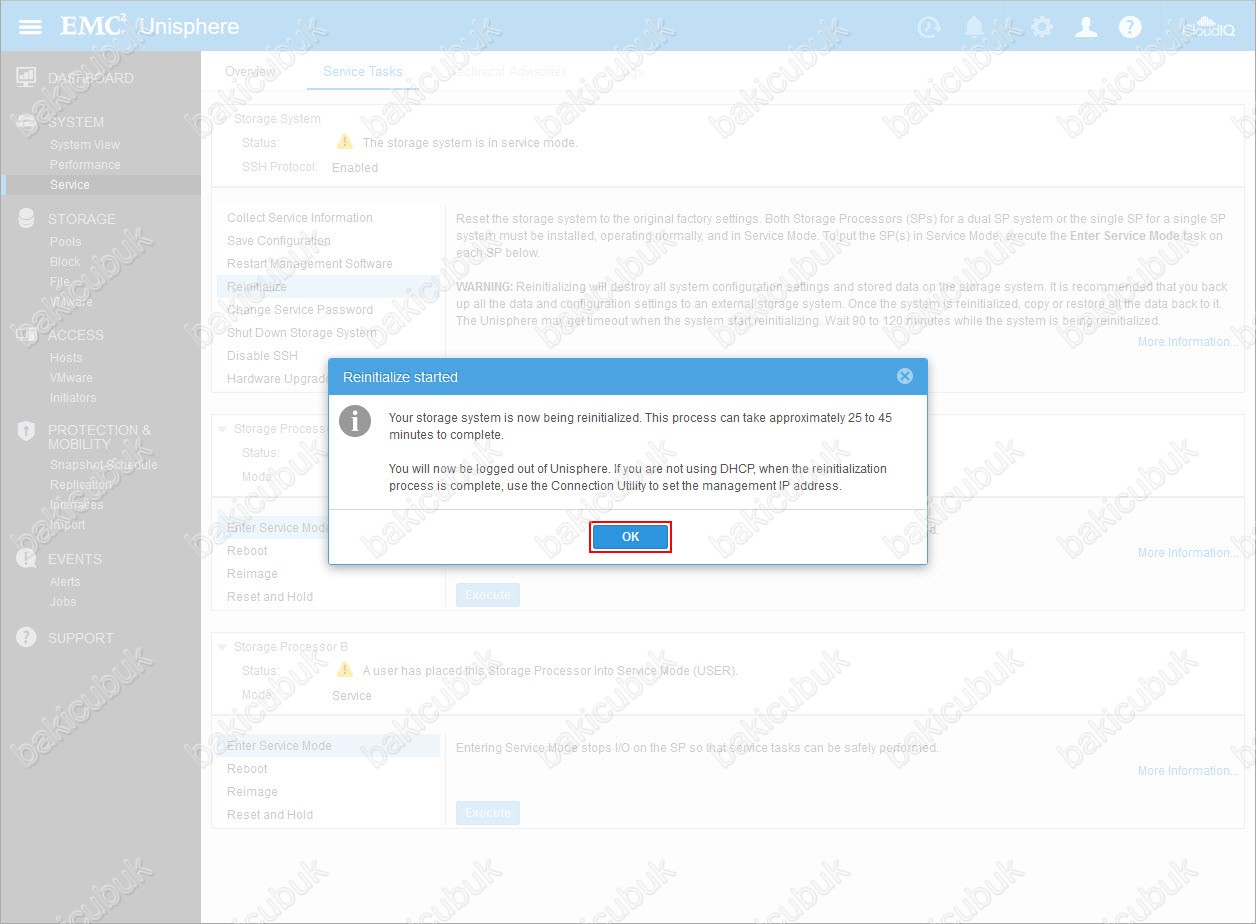Open Jobs under Events
The image size is (1256, 924).
click(63, 602)
